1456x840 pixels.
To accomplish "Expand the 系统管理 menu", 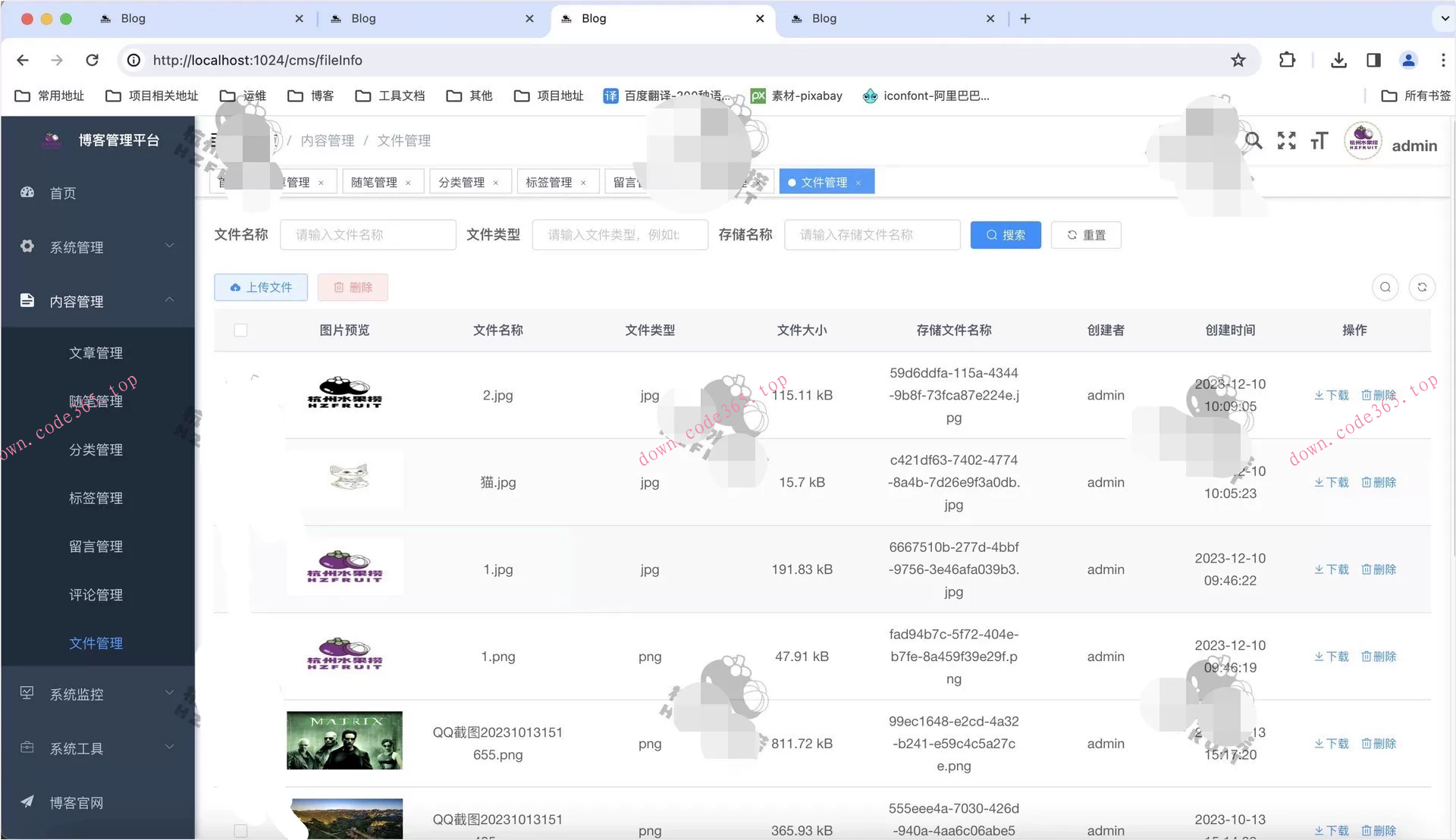I will [168, 246].
